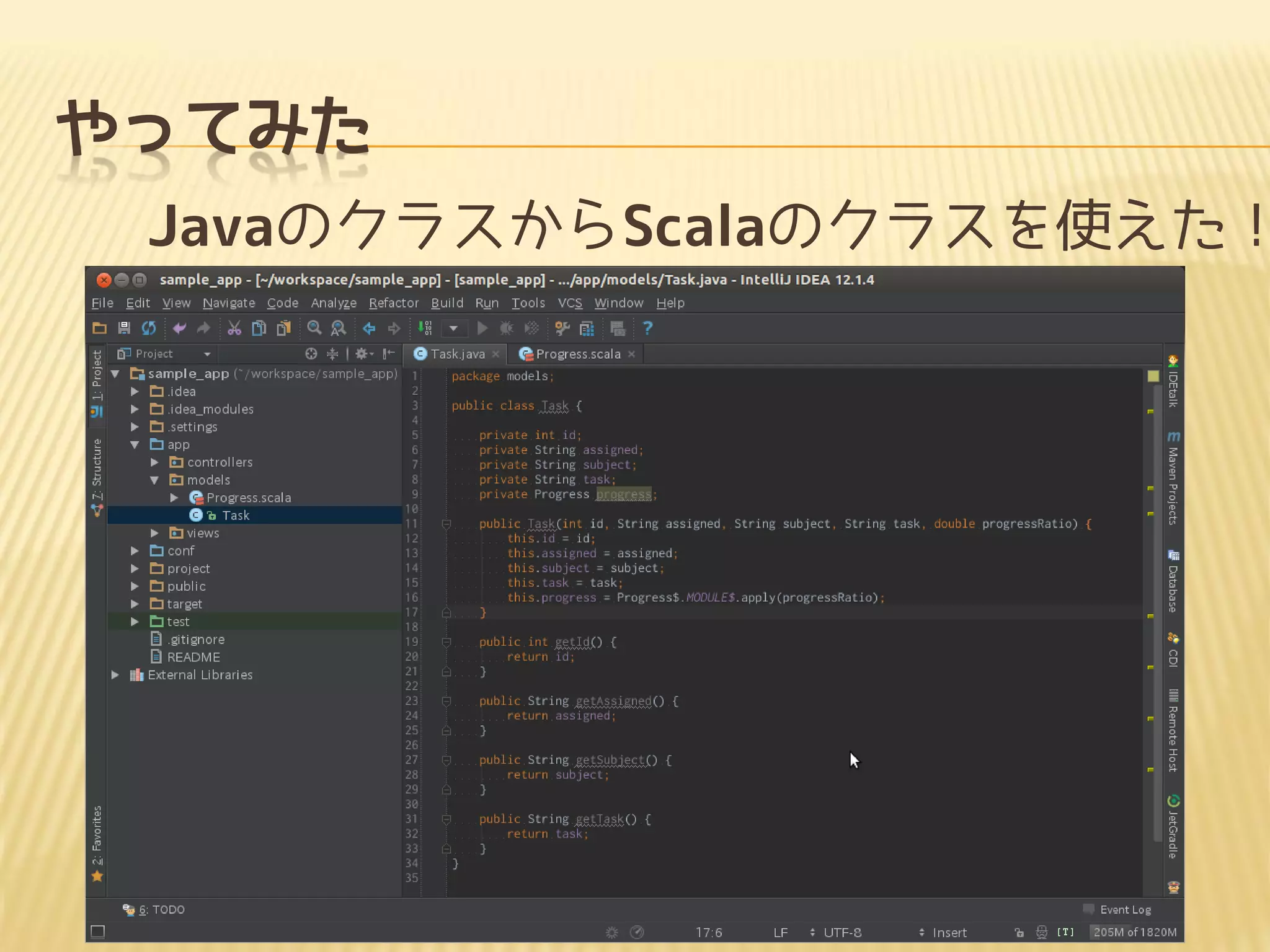Select the conf folder
This screenshot has width=1270, height=952.
click(180, 551)
